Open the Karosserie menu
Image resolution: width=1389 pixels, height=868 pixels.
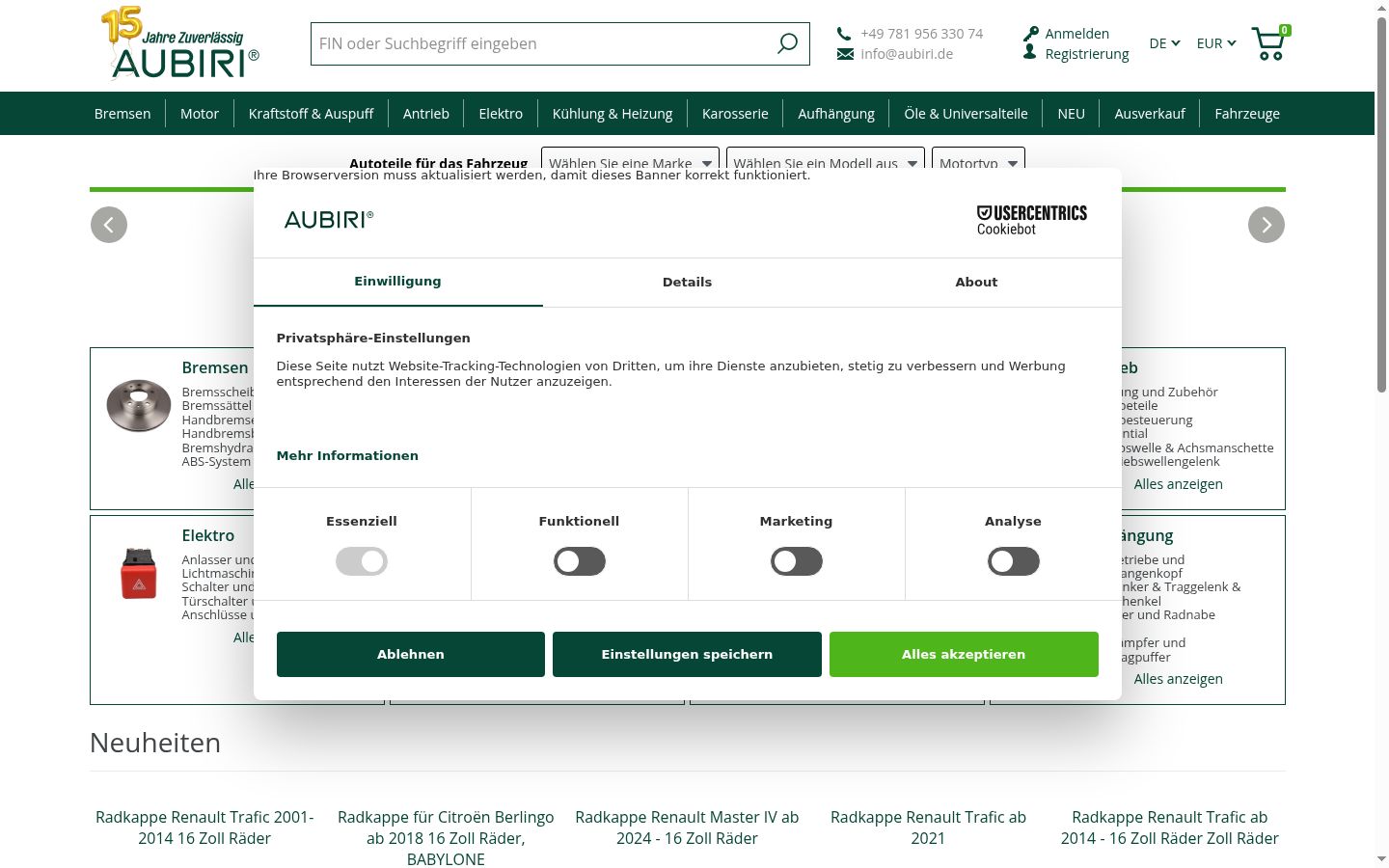[735, 114]
